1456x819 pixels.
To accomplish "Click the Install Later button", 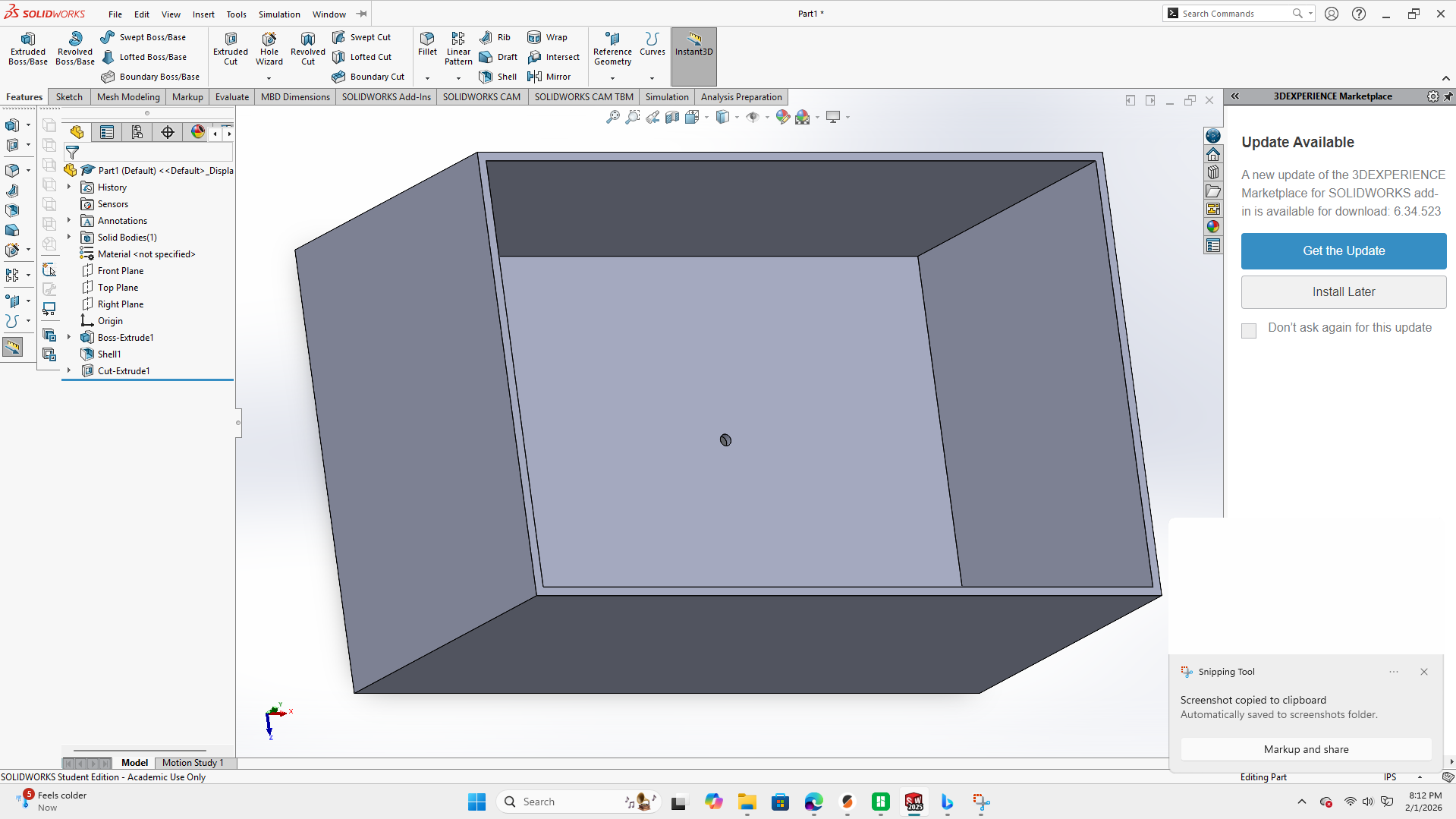I will (x=1344, y=291).
